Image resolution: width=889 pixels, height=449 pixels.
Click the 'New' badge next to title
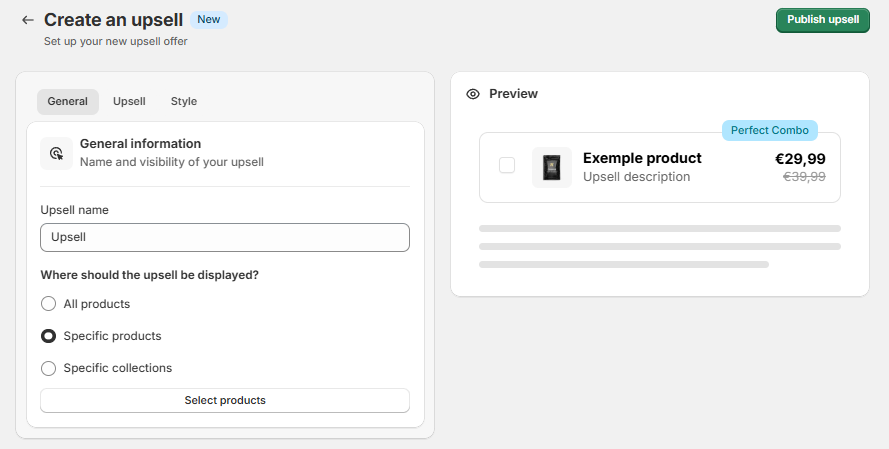pos(209,19)
